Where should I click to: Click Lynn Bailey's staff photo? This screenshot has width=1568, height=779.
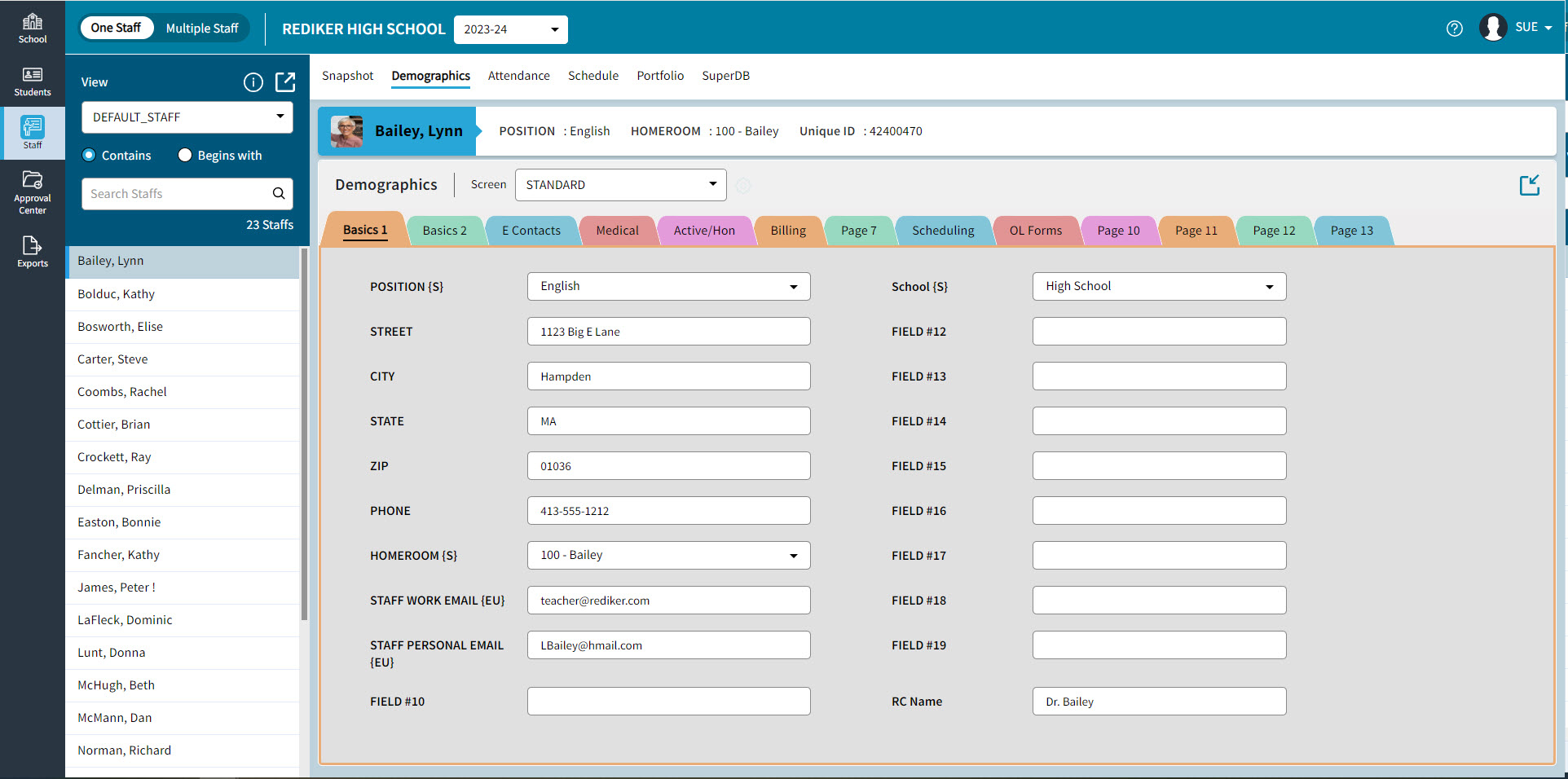pos(346,131)
